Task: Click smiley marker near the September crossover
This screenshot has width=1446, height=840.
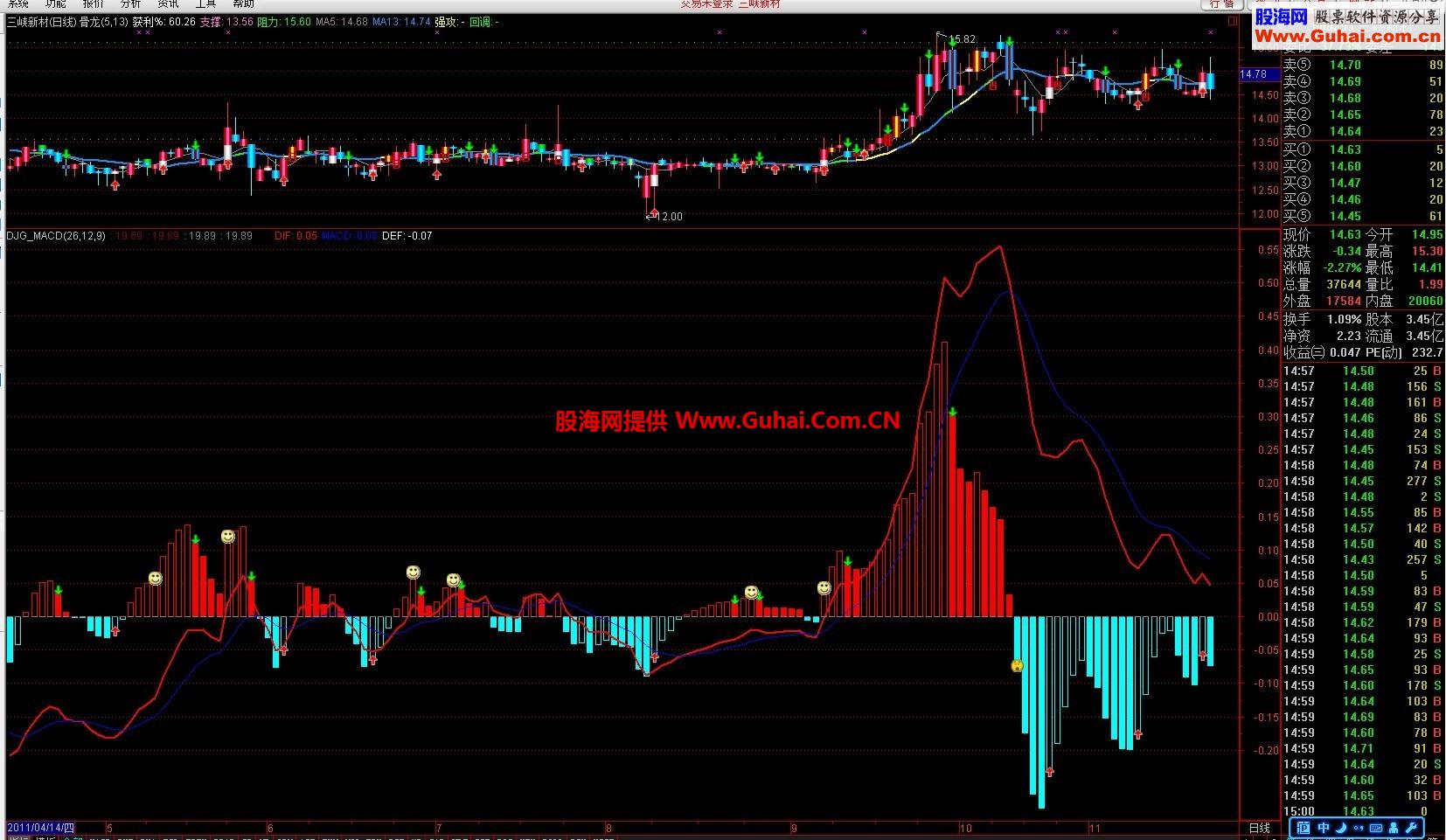Action: click(824, 588)
